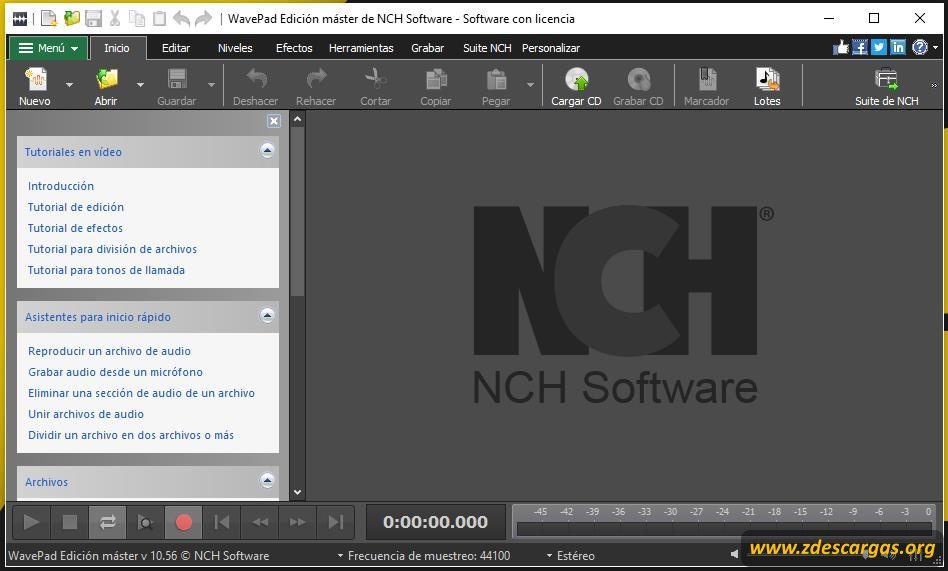This screenshot has height=571, width=948.
Task: Jump to the end of the audio
Action: pyautogui.click(x=336, y=522)
